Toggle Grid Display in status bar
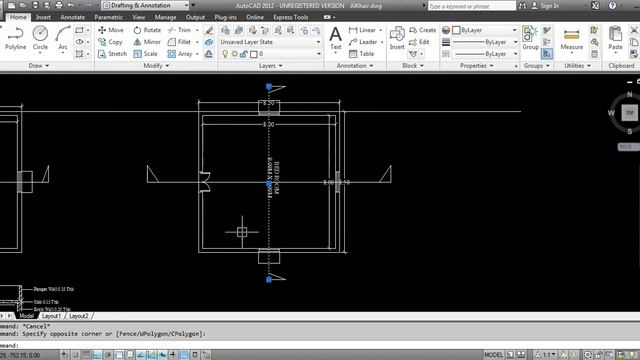This screenshot has height=360, width=640. pyautogui.click(x=86, y=355)
